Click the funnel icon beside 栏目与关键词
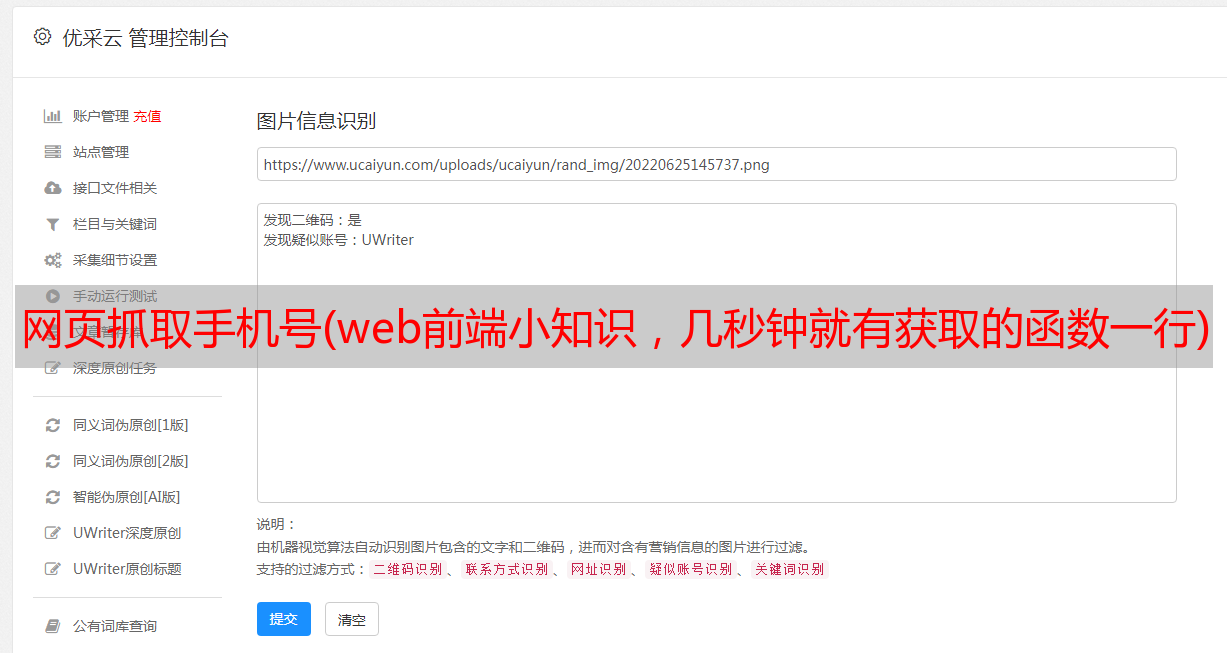 pos(53,224)
